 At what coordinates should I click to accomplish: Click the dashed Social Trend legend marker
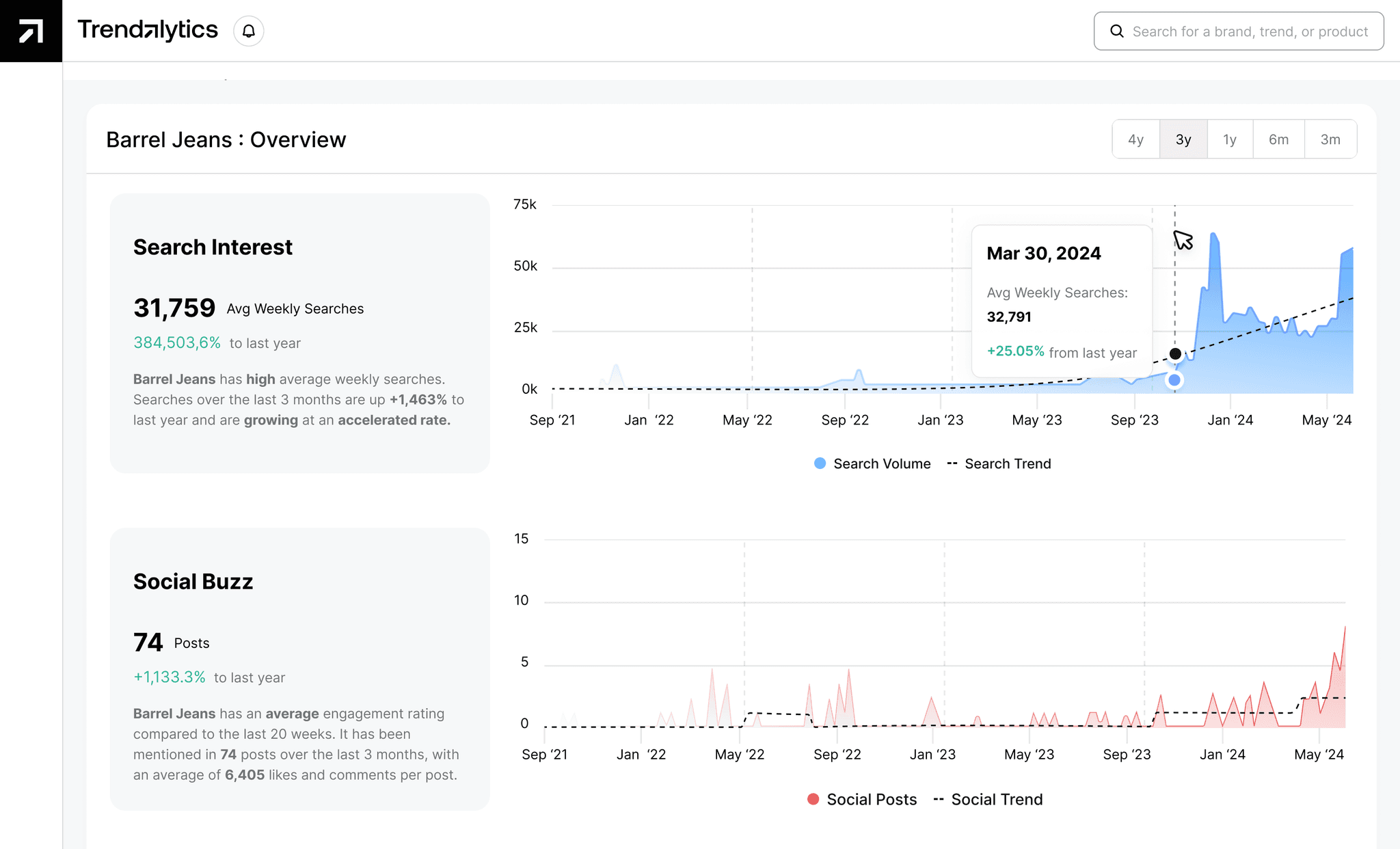940,798
